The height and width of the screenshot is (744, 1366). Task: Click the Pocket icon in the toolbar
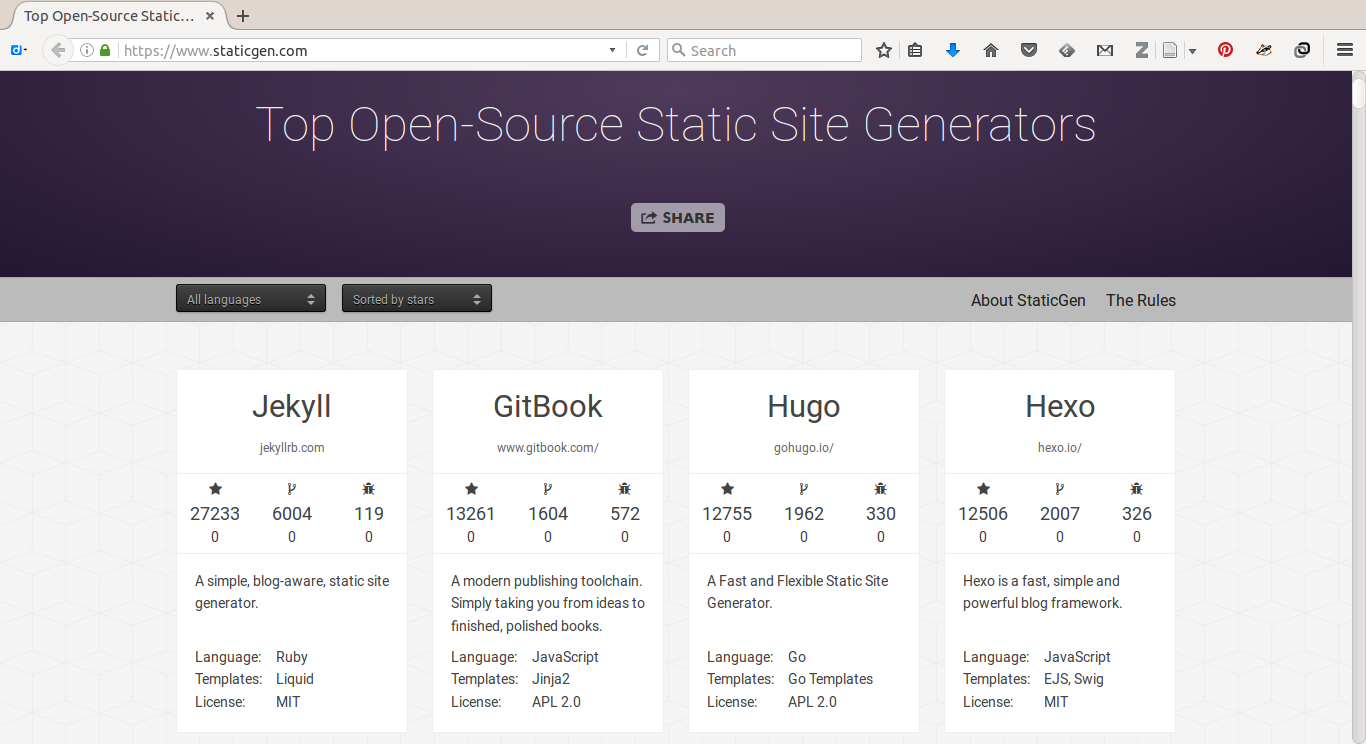[x=1029, y=50]
